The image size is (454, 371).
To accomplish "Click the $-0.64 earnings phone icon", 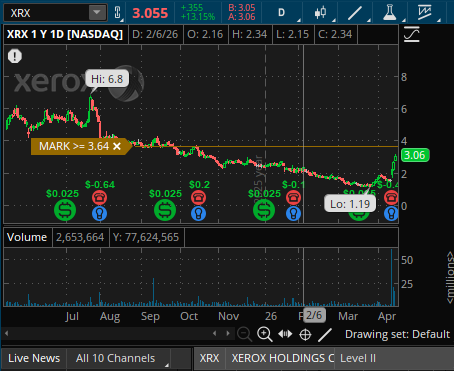I will (99, 198).
